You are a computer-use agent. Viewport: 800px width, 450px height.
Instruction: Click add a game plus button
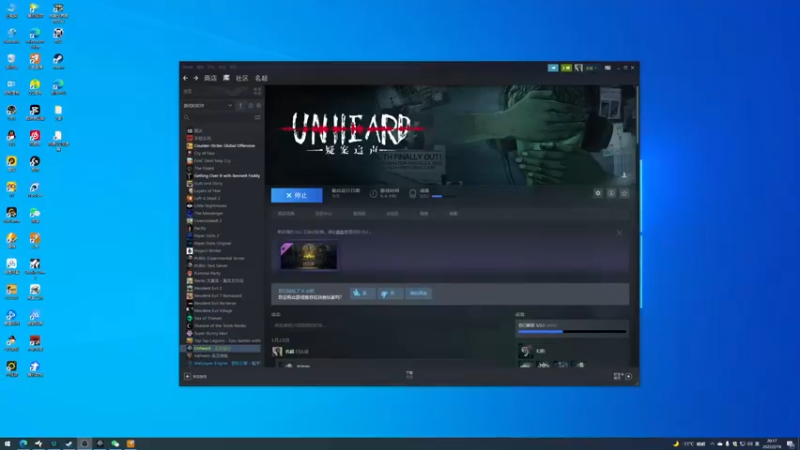coord(187,377)
